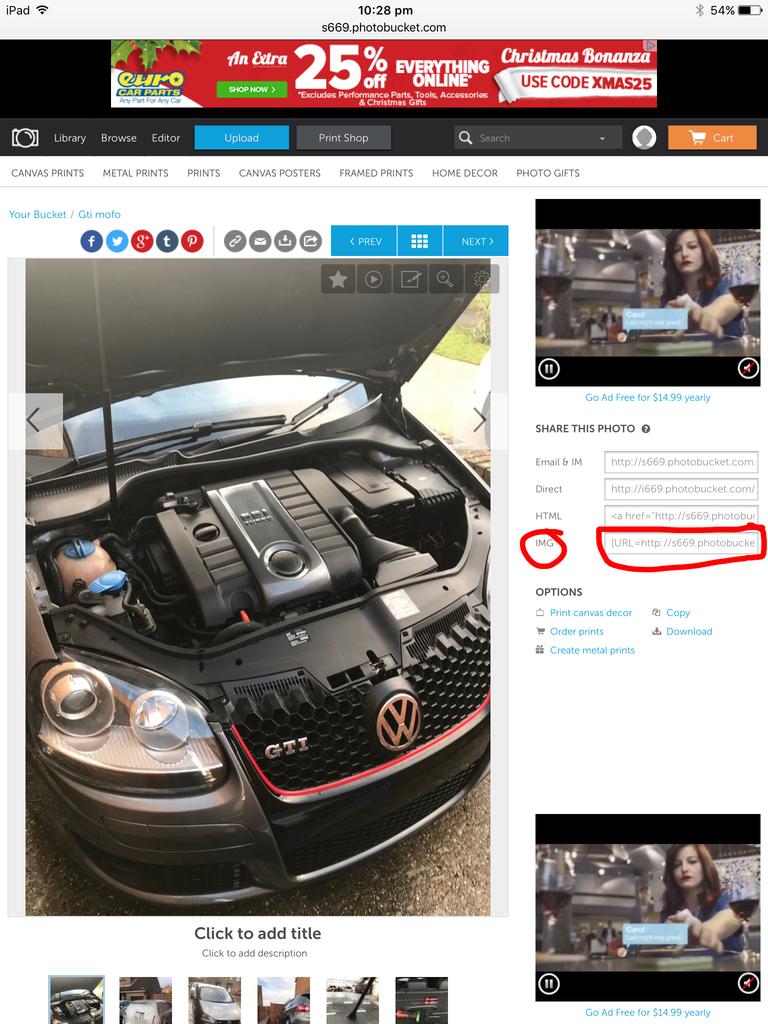Share photo to Facebook
768x1024 pixels.
click(x=92, y=242)
